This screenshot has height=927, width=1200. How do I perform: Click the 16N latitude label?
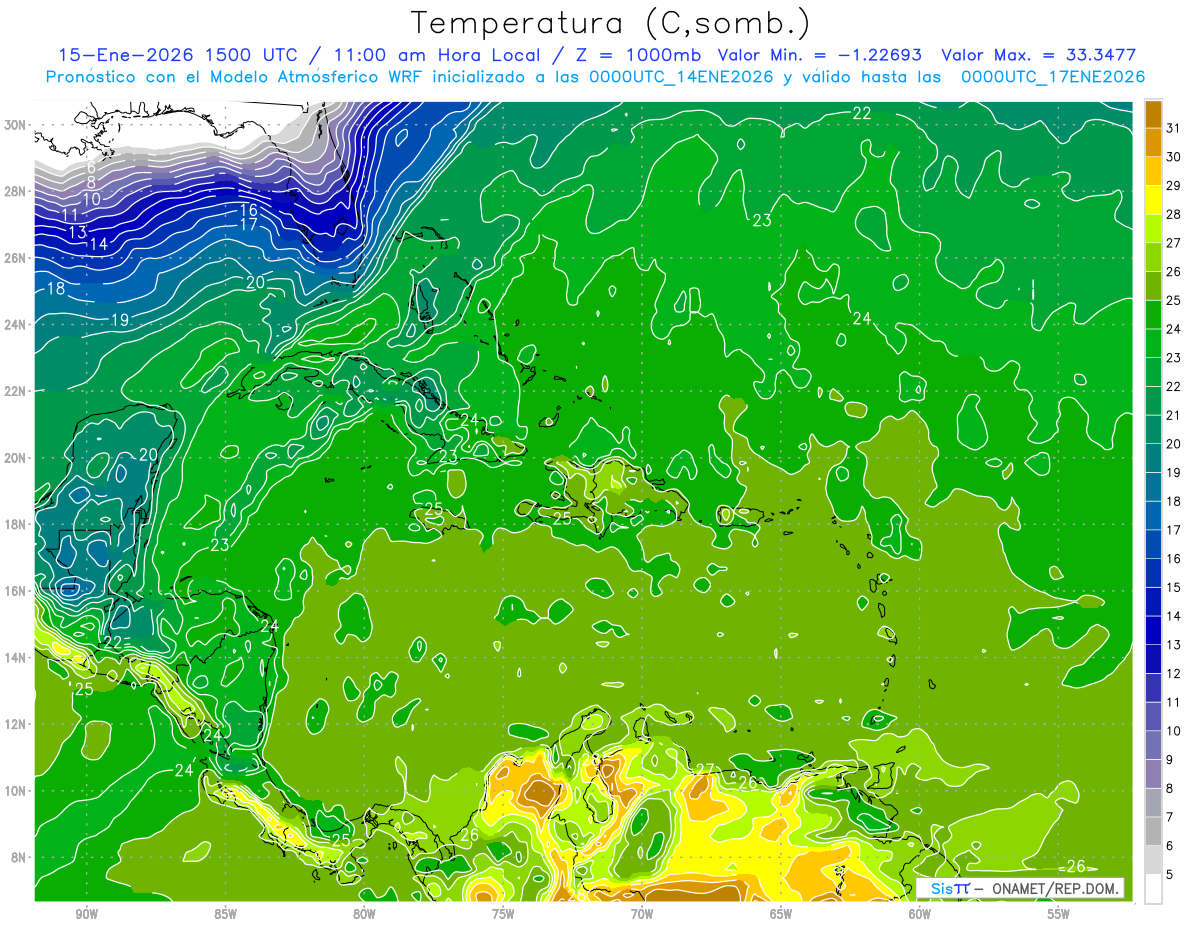tap(15, 591)
